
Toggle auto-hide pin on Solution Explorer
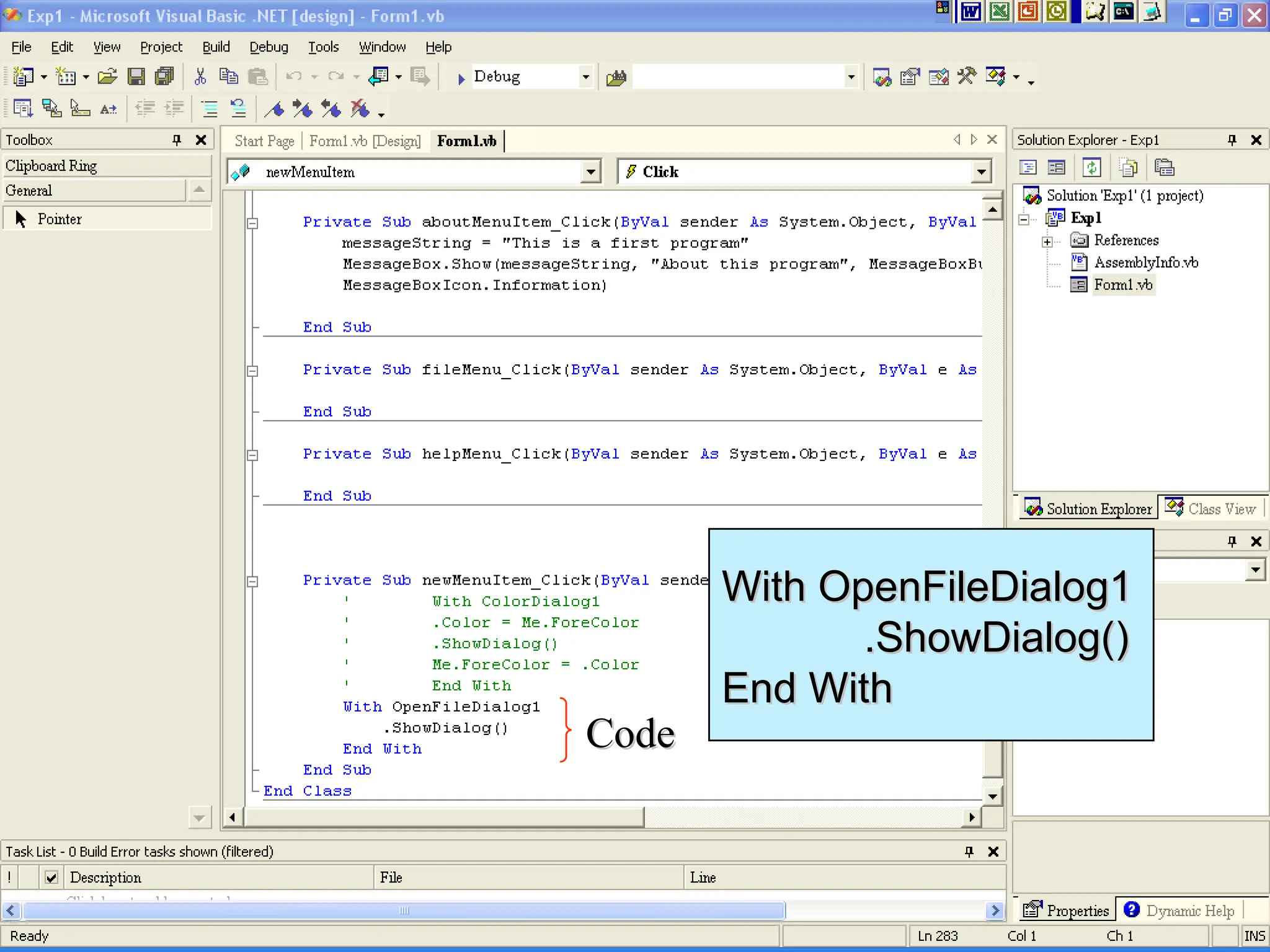(x=1232, y=140)
